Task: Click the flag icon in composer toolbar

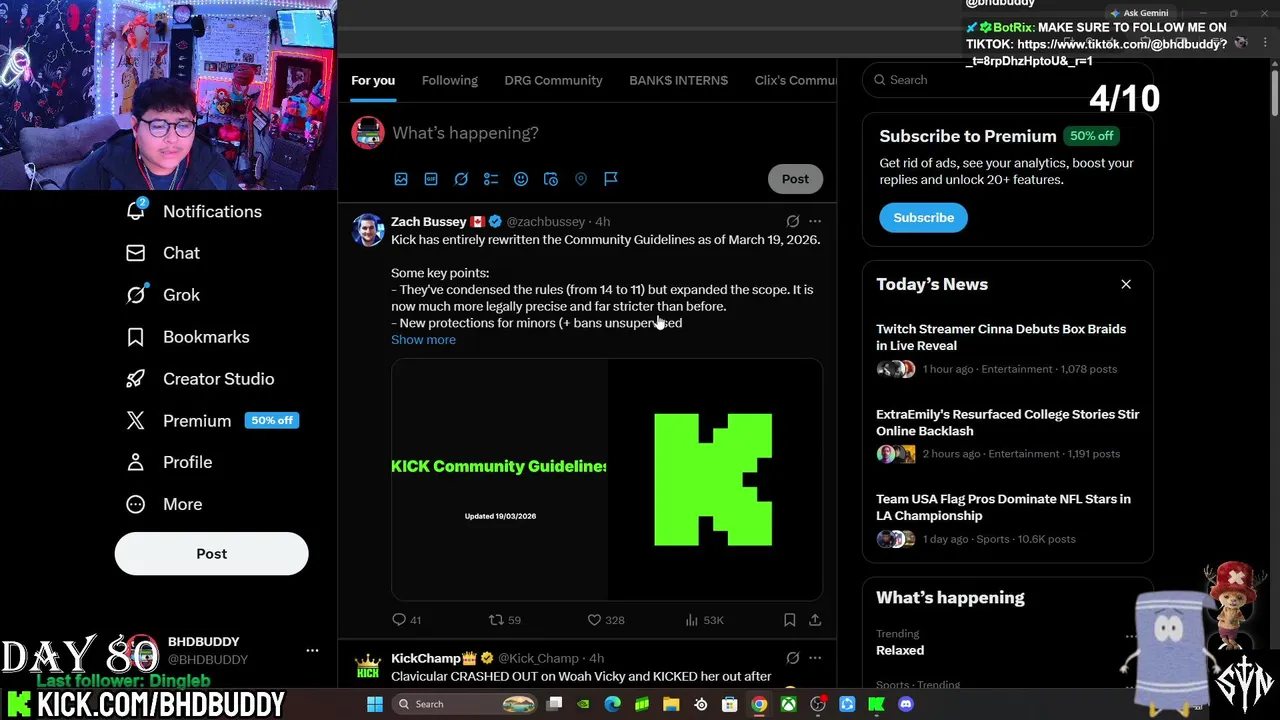Action: 611,179
